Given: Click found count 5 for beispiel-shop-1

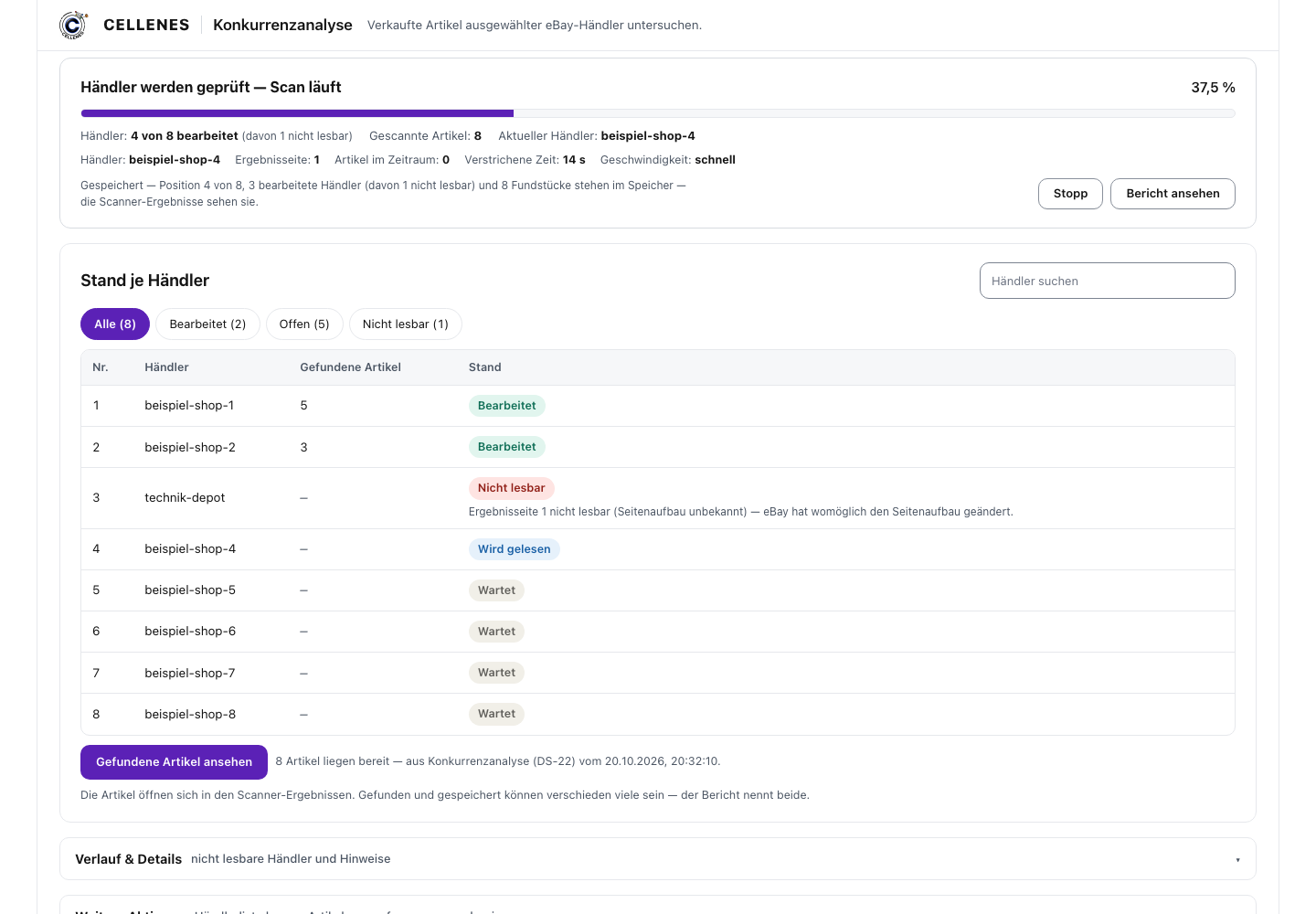Looking at the screenshot, I should (x=303, y=406).
